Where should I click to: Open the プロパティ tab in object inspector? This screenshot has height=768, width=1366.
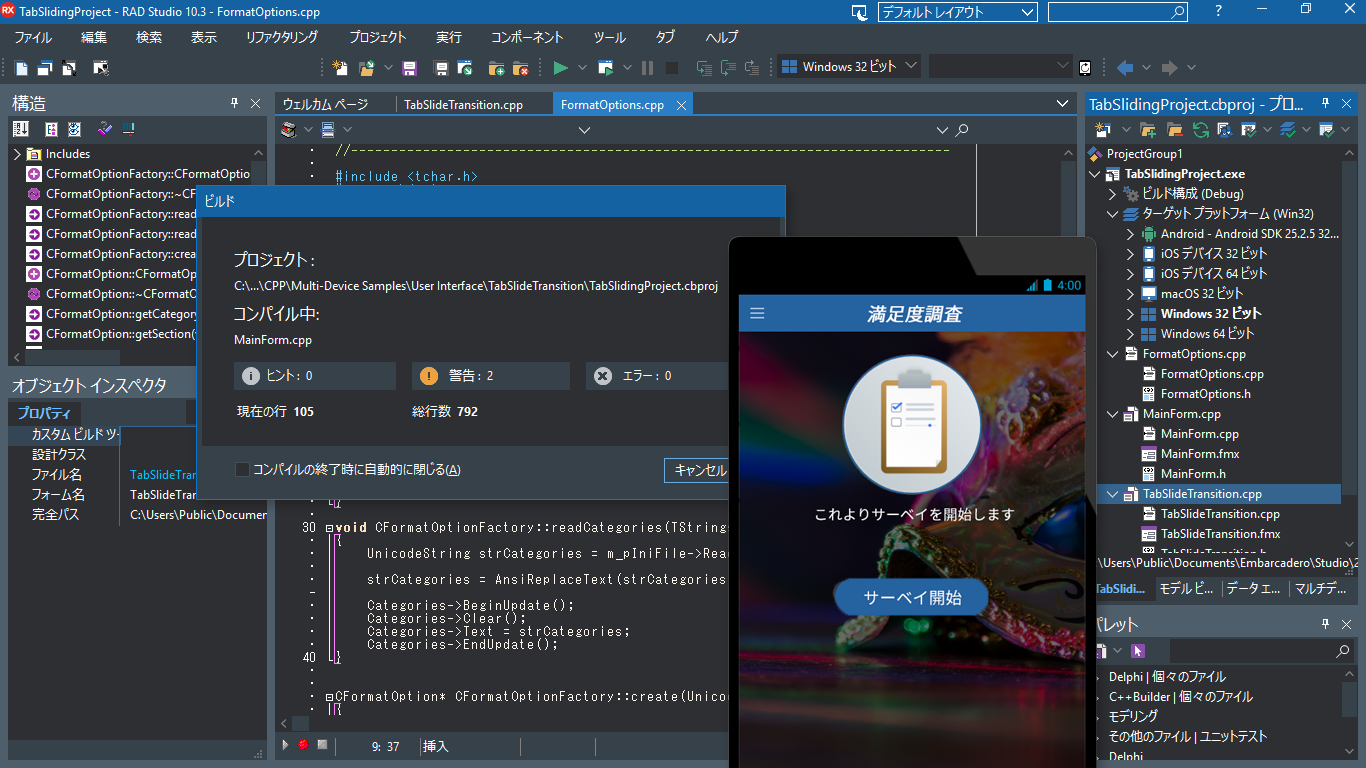coord(44,413)
